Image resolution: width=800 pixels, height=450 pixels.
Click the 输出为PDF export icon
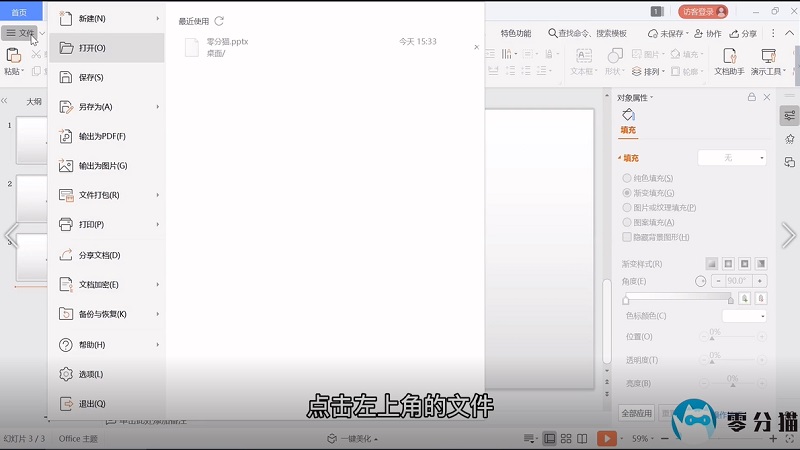point(66,136)
